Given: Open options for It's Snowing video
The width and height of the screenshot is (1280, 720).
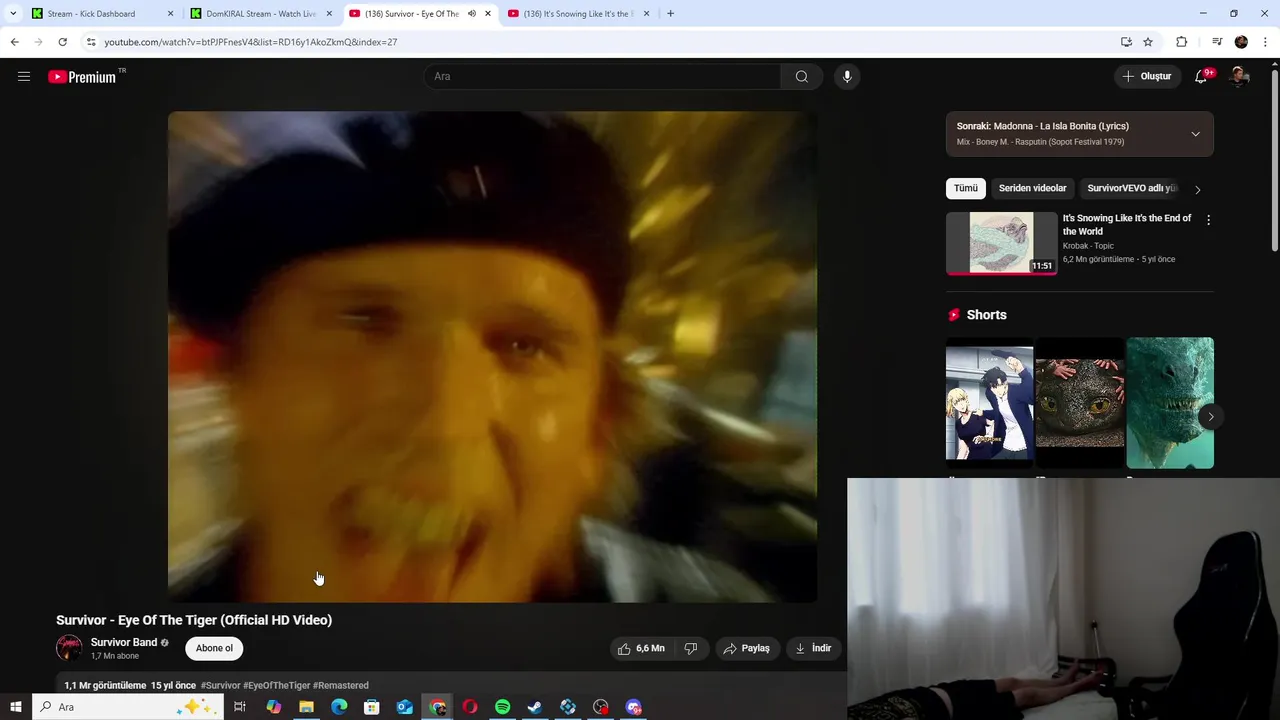Looking at the screenshot, I should click(x=1208, y=220).
